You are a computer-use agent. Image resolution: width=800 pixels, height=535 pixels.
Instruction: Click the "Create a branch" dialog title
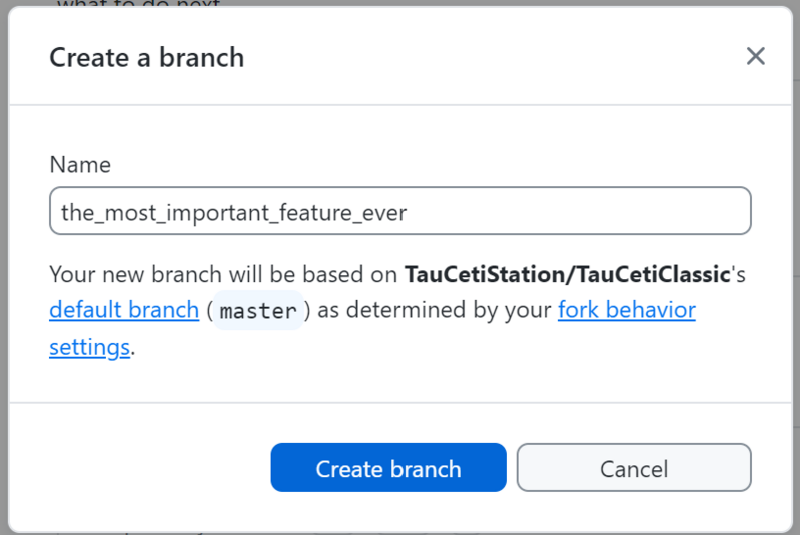pyautogui.click(x=147, y=57)
